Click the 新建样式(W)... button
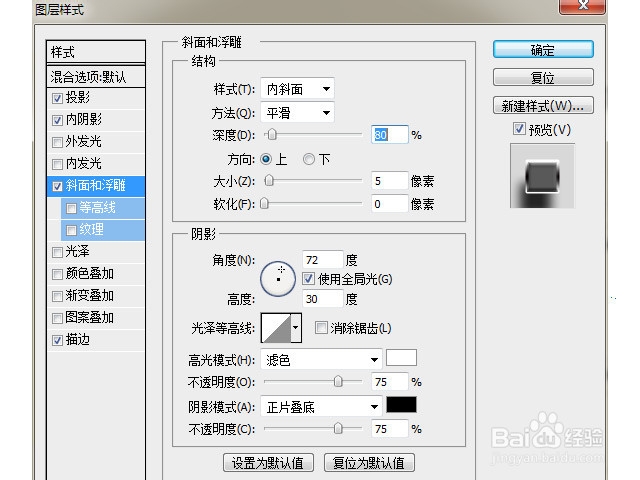Image resolution: width=640 pixels, height=480 pixels. point(543,106)
